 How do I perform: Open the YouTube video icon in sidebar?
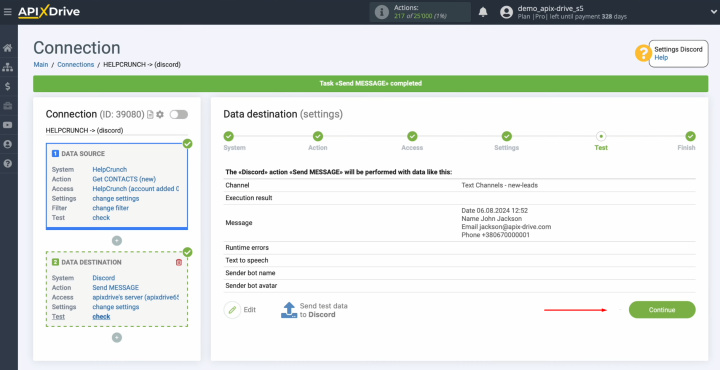7,125
